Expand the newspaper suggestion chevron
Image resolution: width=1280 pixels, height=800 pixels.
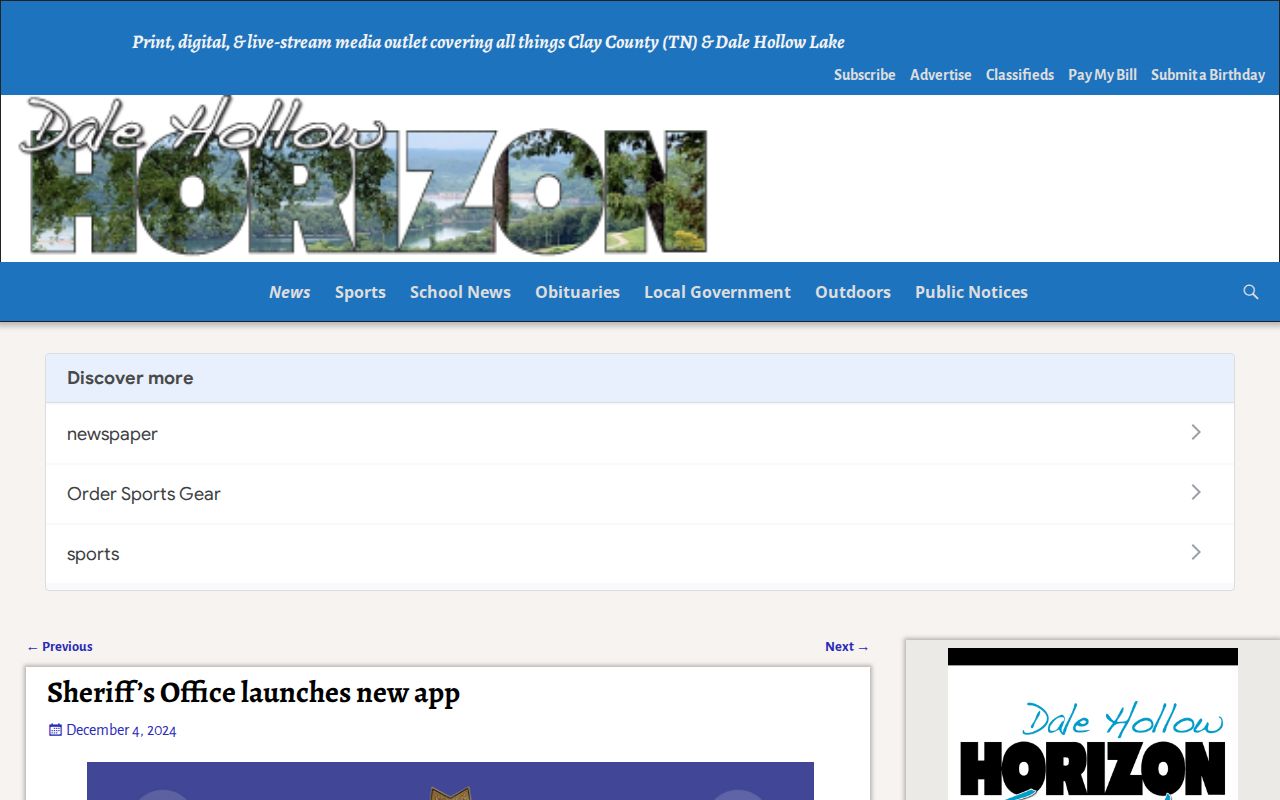click(x=1196, y=432)
